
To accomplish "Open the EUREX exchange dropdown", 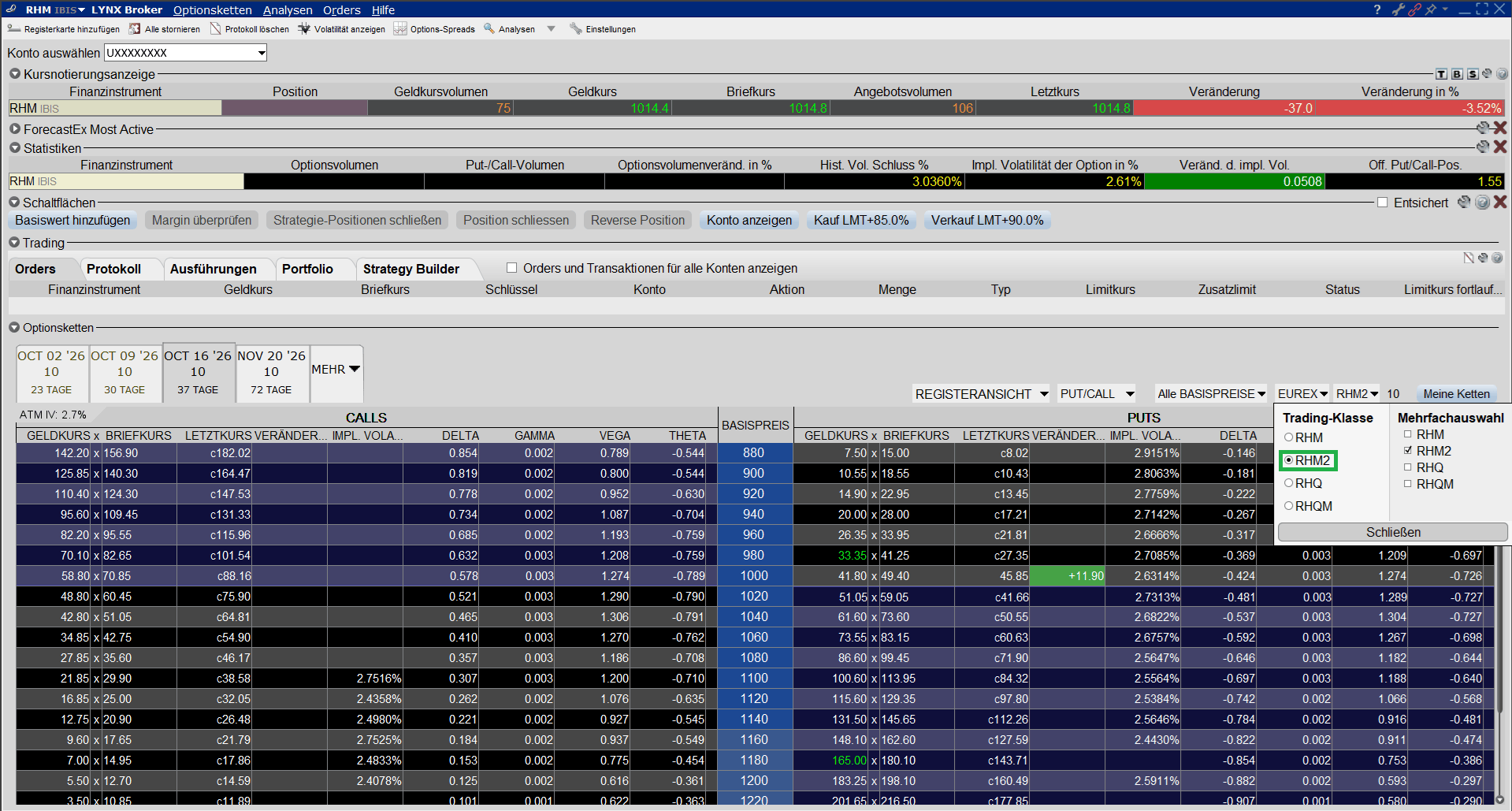I will pyautogui.click(x=1302, y=393).
